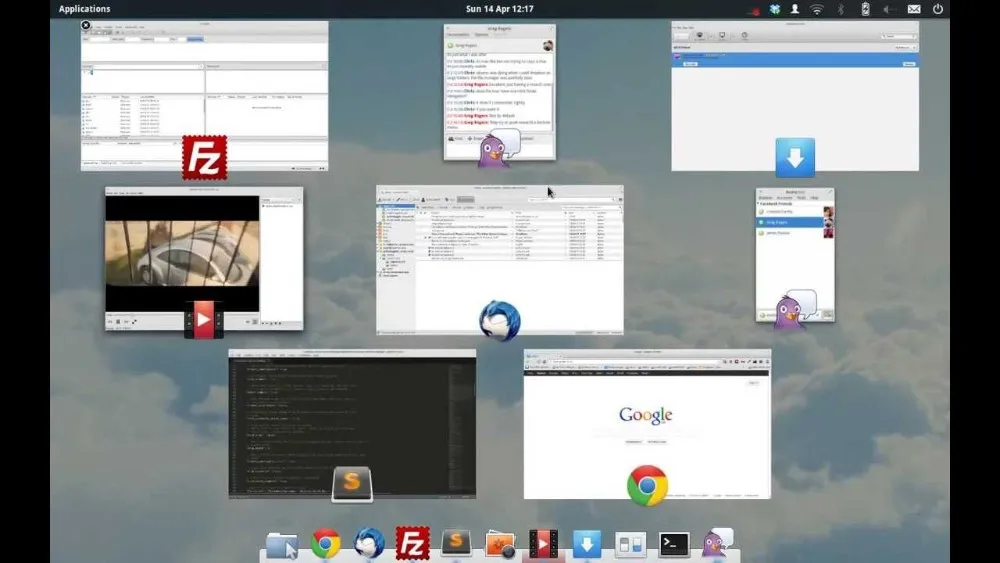Click the FileZilla icon in the dock
The height and width of the screenshot is (563, 1000).
point(413,543)
